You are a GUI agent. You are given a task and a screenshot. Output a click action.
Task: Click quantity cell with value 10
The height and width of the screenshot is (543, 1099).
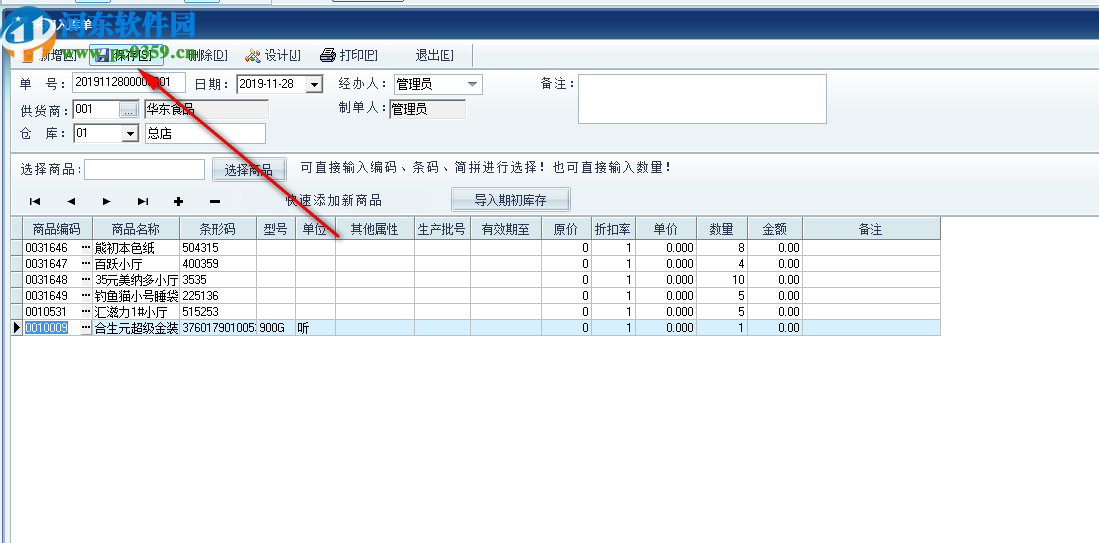pyautogui.click(x=722, y=280)
